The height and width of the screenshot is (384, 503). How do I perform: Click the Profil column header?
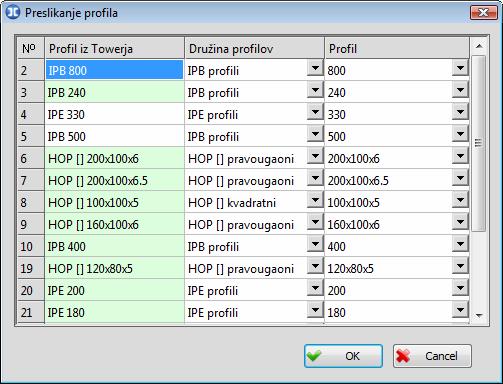click(397, 48)
